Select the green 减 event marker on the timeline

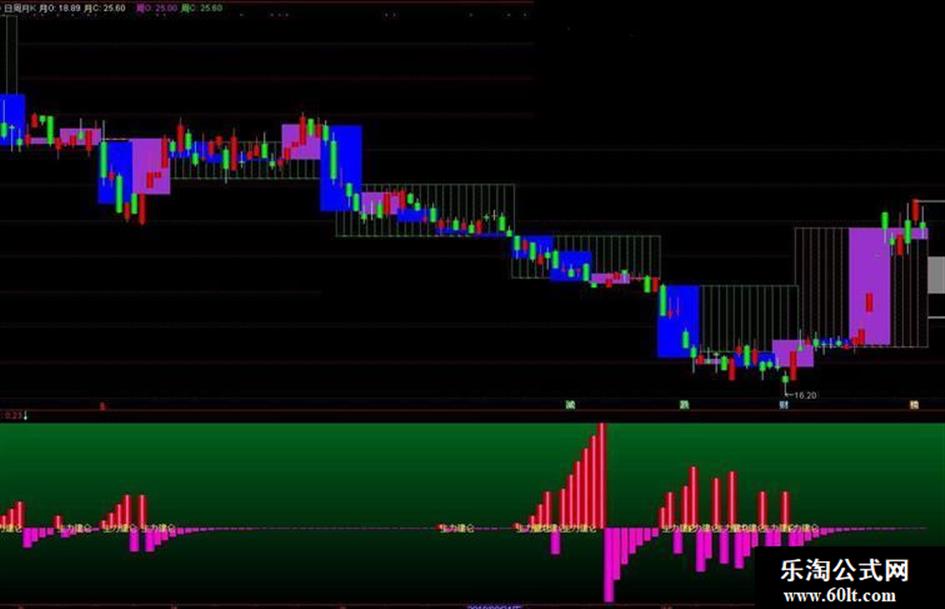coord(570,405)
